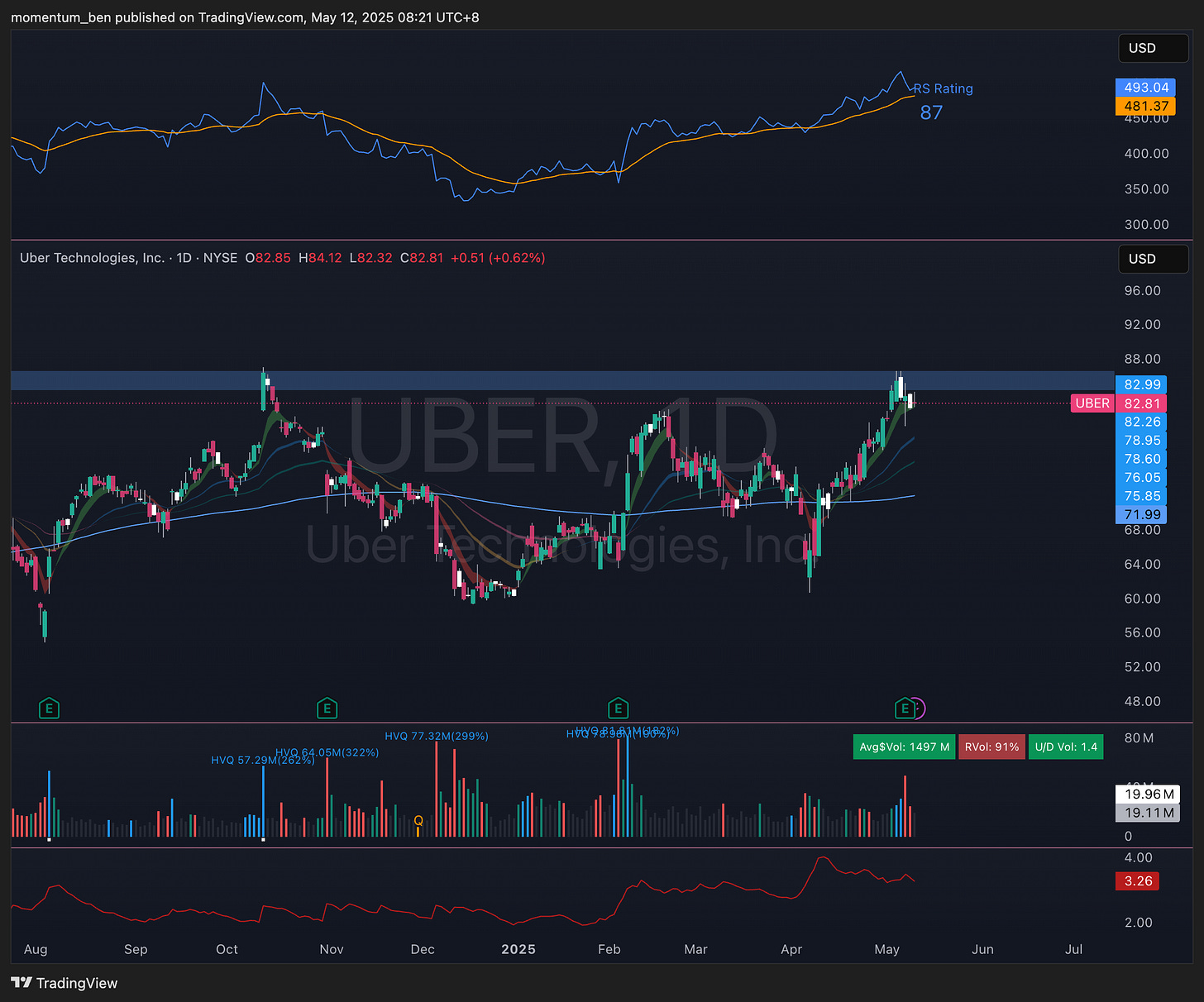The width and height of the screenshot is (1204, 1002).
Task: Click the low value L82.32
Action: [370, 258]
